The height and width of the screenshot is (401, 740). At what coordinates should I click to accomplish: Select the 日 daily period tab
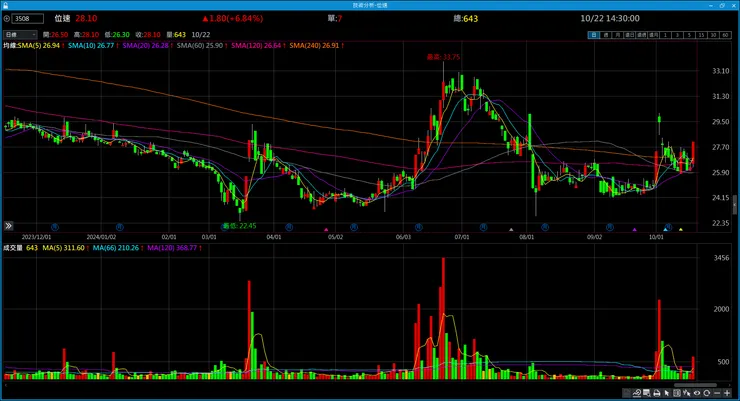pyautogui.click(x=594, y=35)
